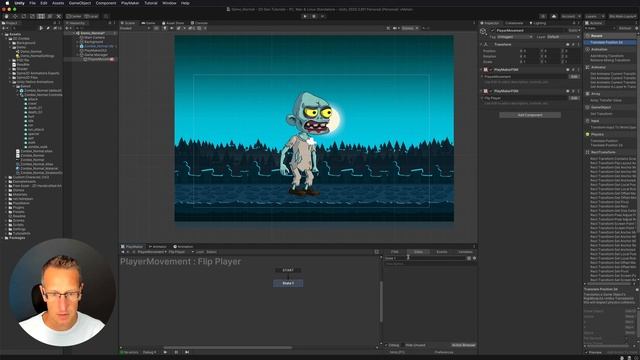
Task: Toggle the Hide Unused checkbox
Action: (x=403, y=345)
